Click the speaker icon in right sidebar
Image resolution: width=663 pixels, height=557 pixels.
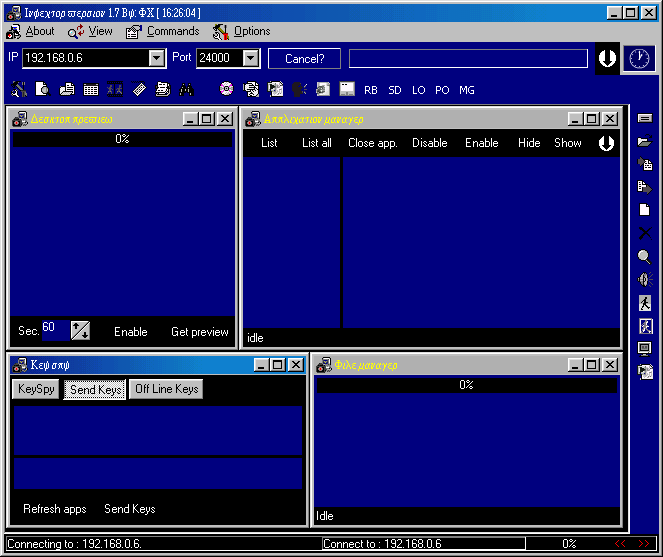click(644, 280)
